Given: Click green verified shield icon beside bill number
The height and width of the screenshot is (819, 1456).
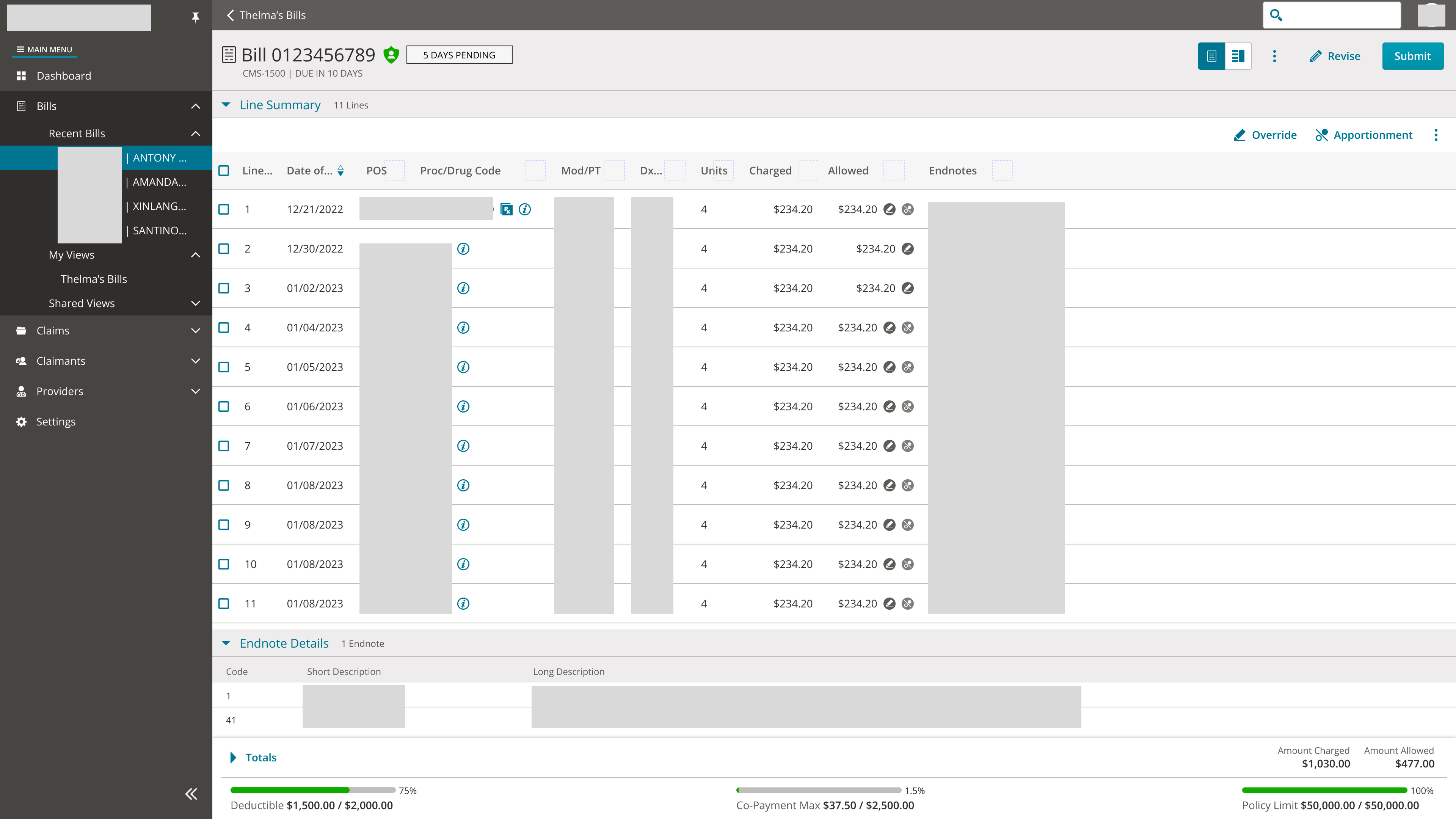Looking at the screenshot, I should tap(391, 55).
